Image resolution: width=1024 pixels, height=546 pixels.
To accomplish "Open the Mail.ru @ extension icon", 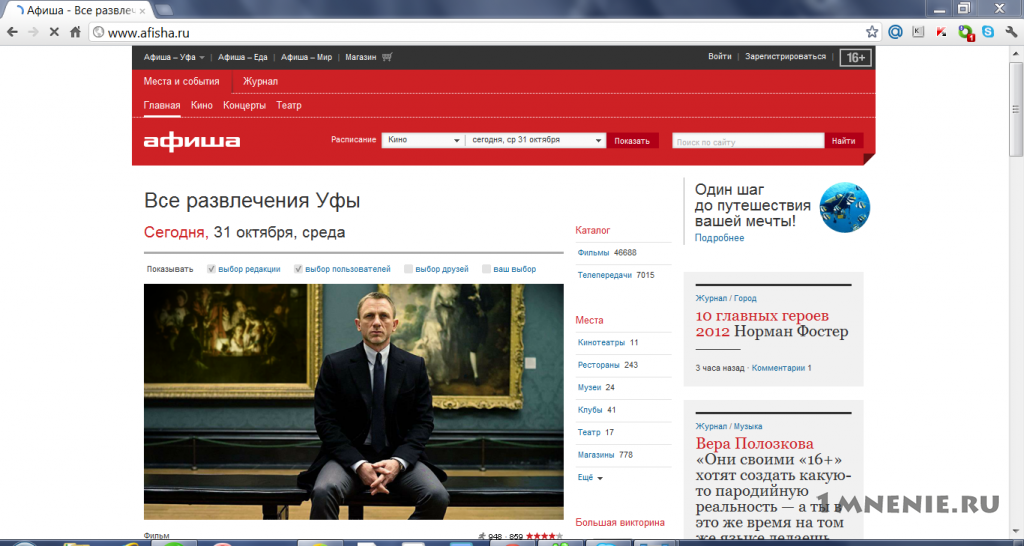I will coord(895,31).
